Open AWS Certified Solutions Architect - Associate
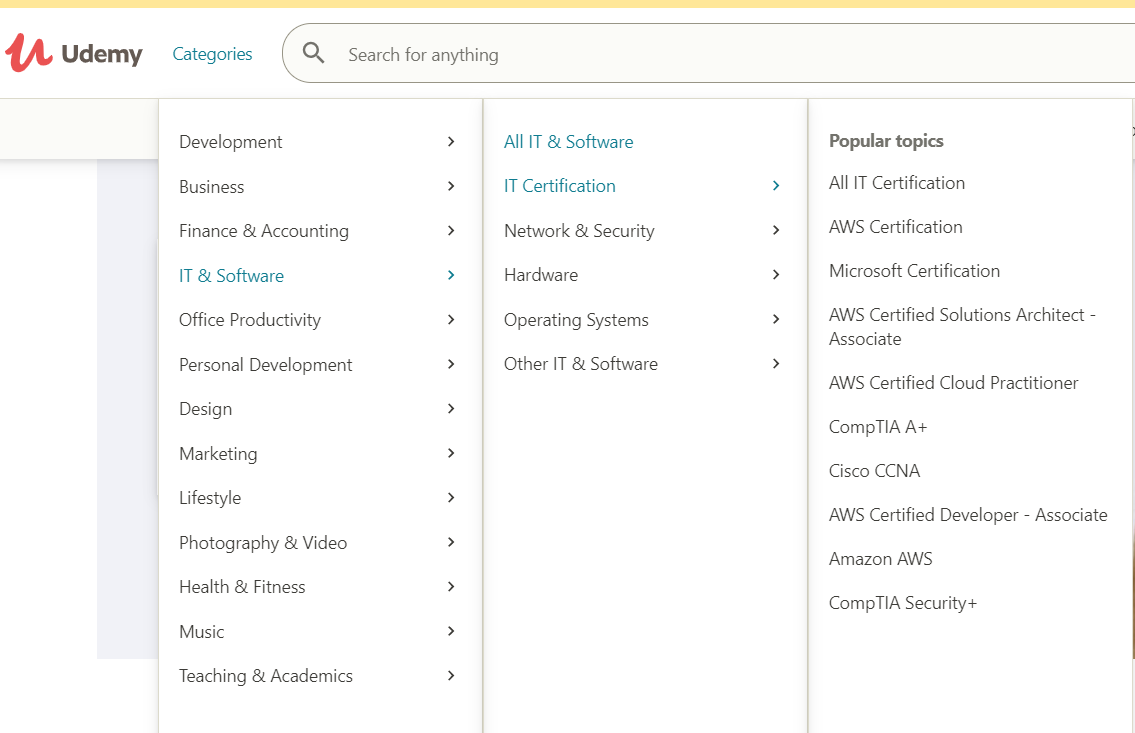The image size is (1135, 733). (x=962, y=327)
